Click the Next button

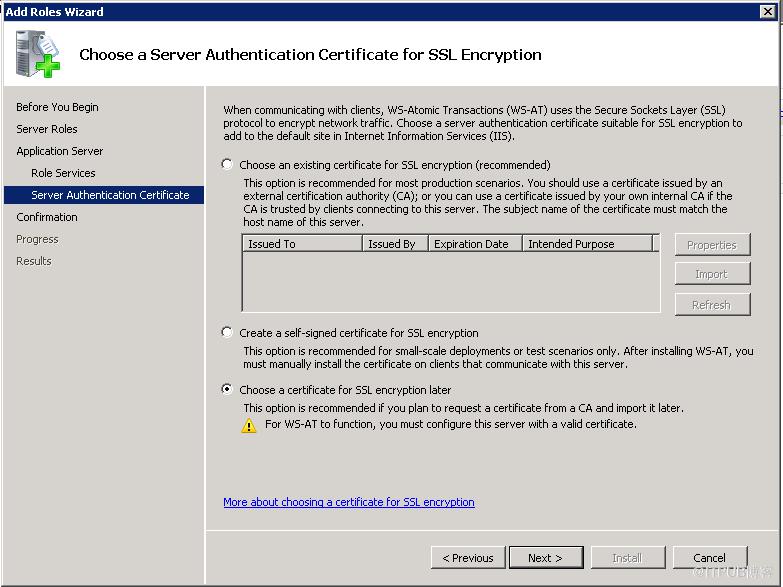pos(546,558)
